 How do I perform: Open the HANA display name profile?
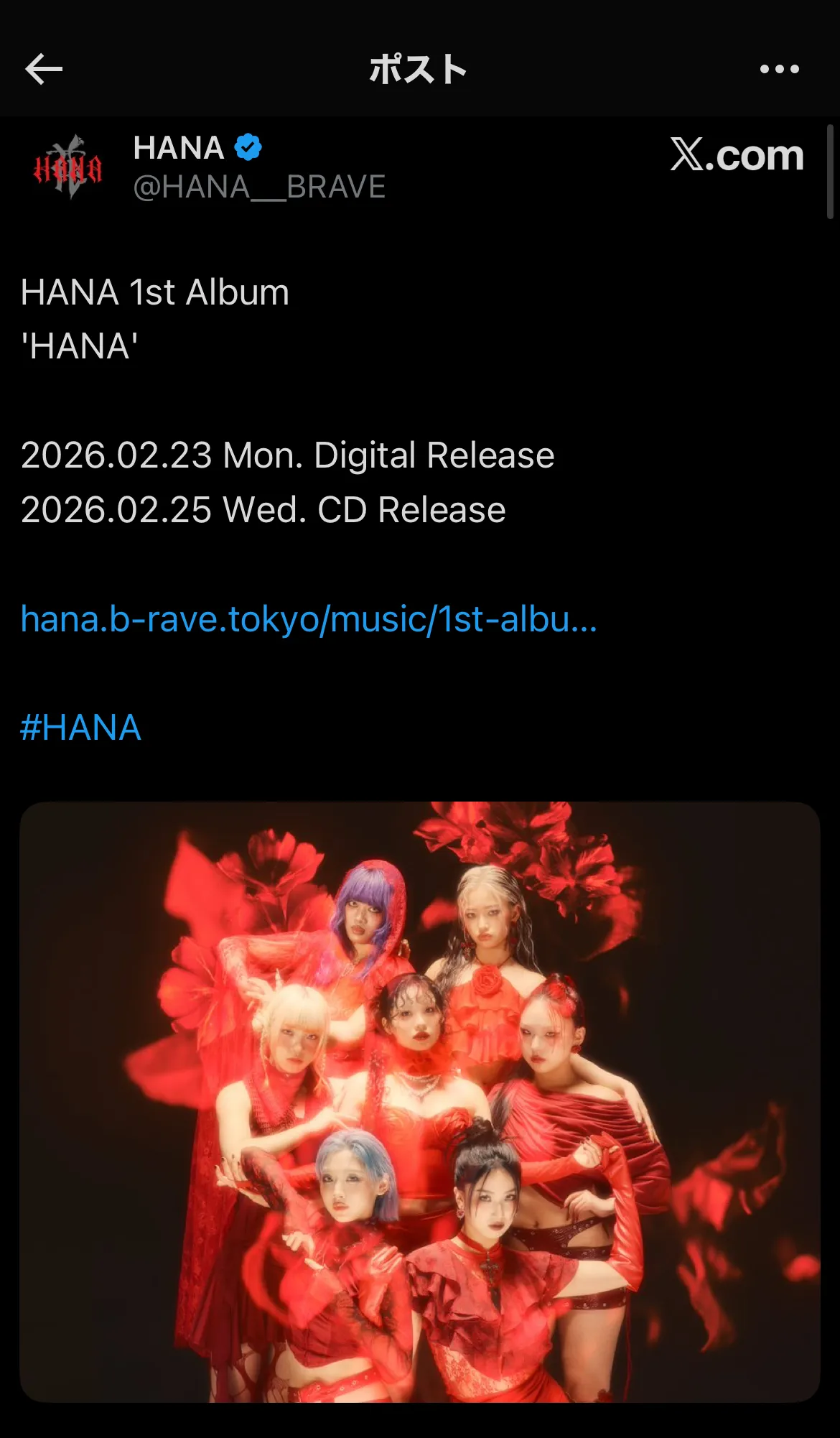click(179, 148)
